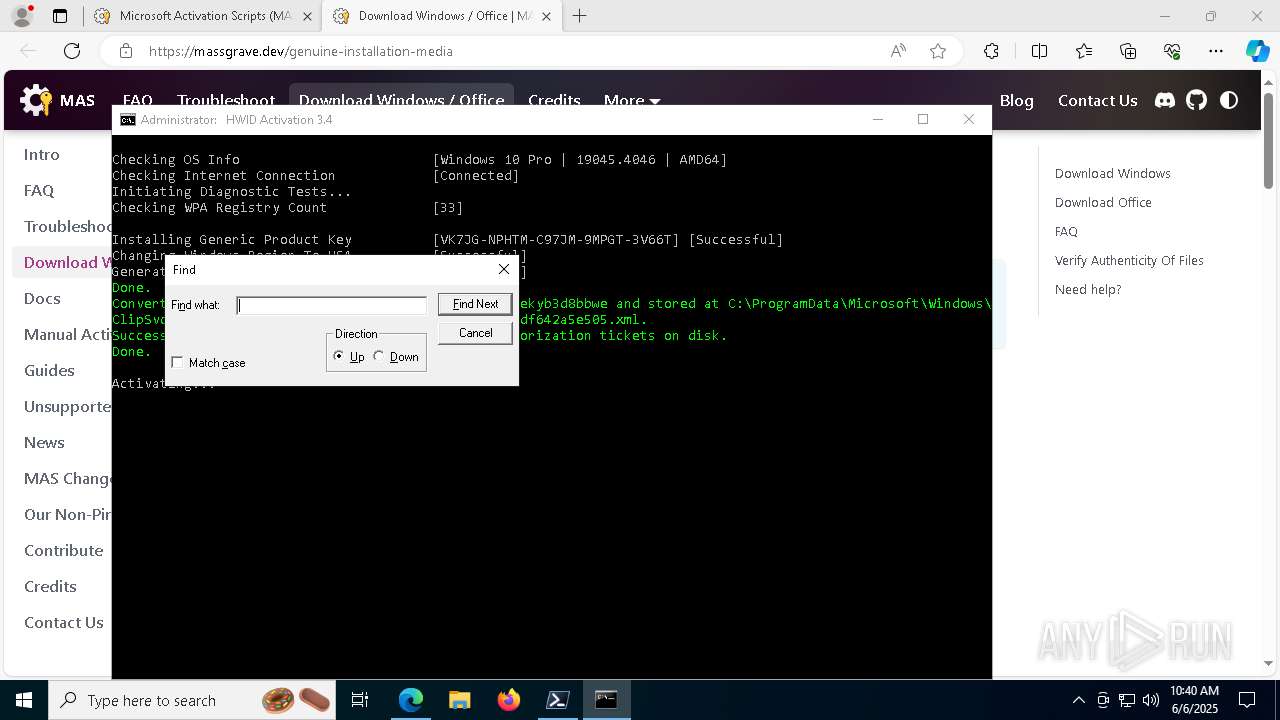The width and height of the screenshot is (1280, 720).
Task: Click the MAS gear logo icon
Action: coord(36,100)
